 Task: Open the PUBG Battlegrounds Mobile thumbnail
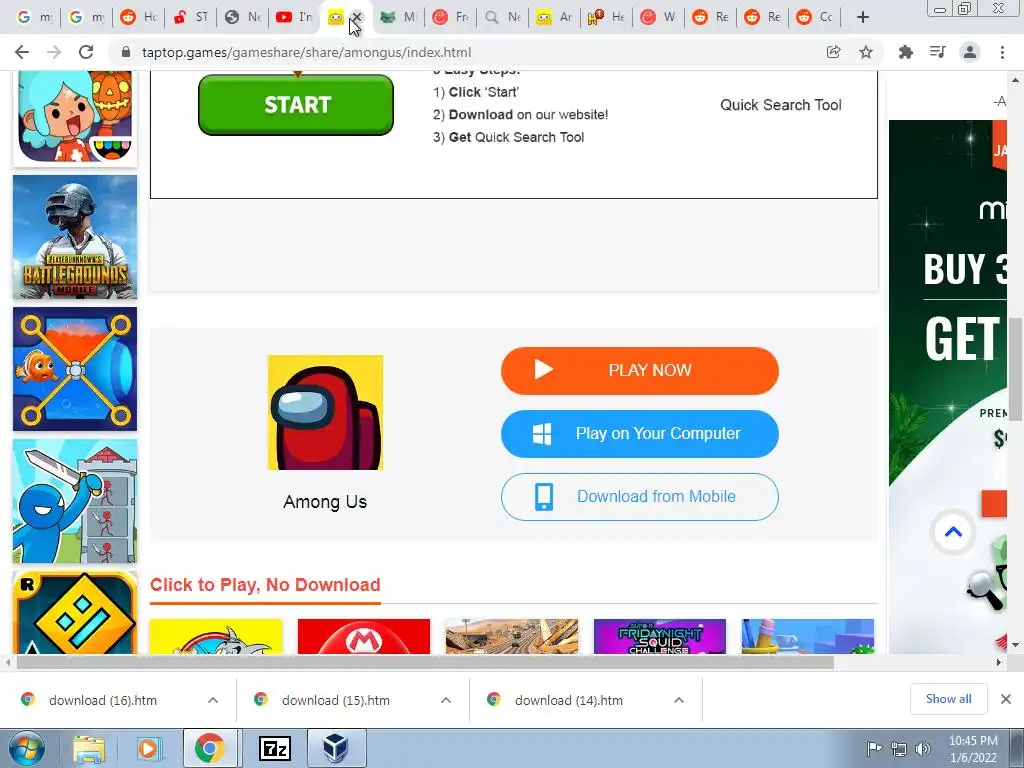tap(75, 237)
